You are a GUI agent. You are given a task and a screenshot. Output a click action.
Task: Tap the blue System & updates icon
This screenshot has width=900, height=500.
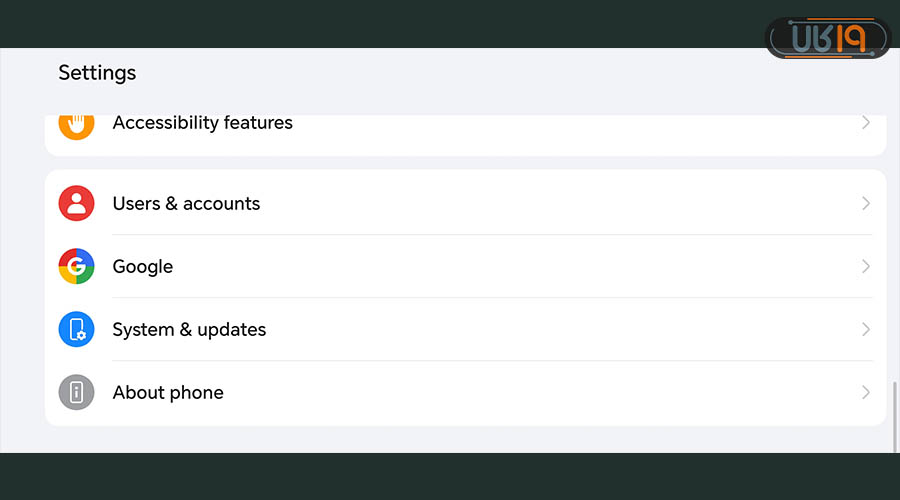tap(76, 330)
